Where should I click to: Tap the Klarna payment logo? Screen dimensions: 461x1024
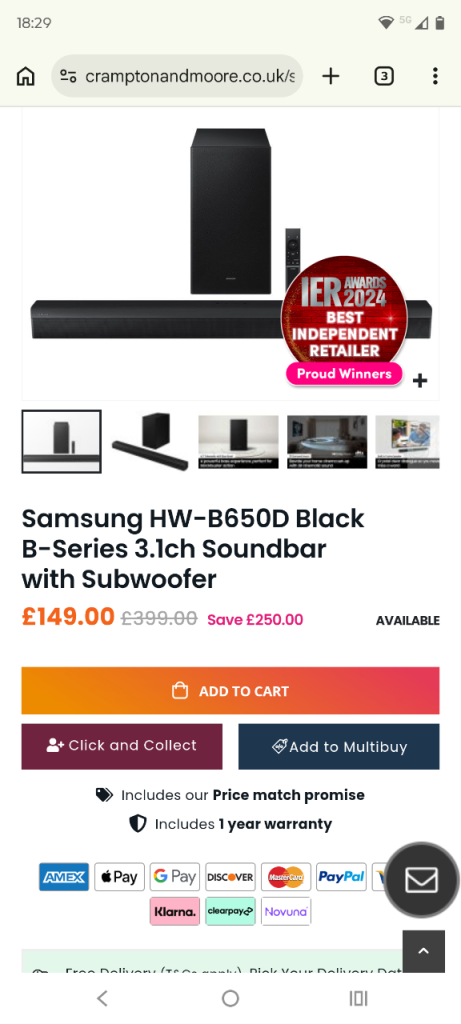[174, 912]
